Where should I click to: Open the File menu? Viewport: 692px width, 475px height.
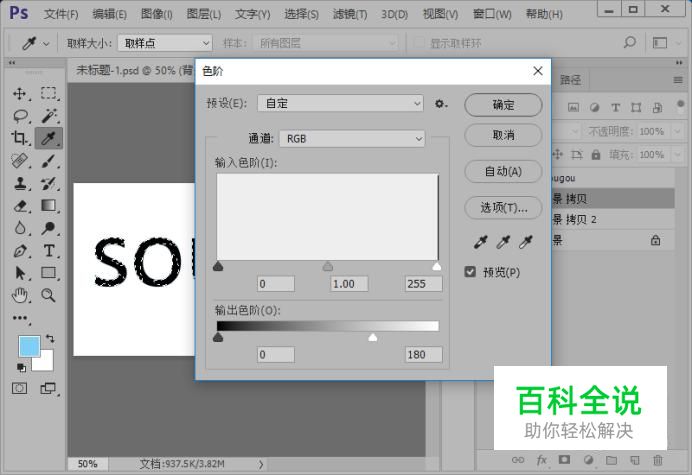click(x=61, y=14)
